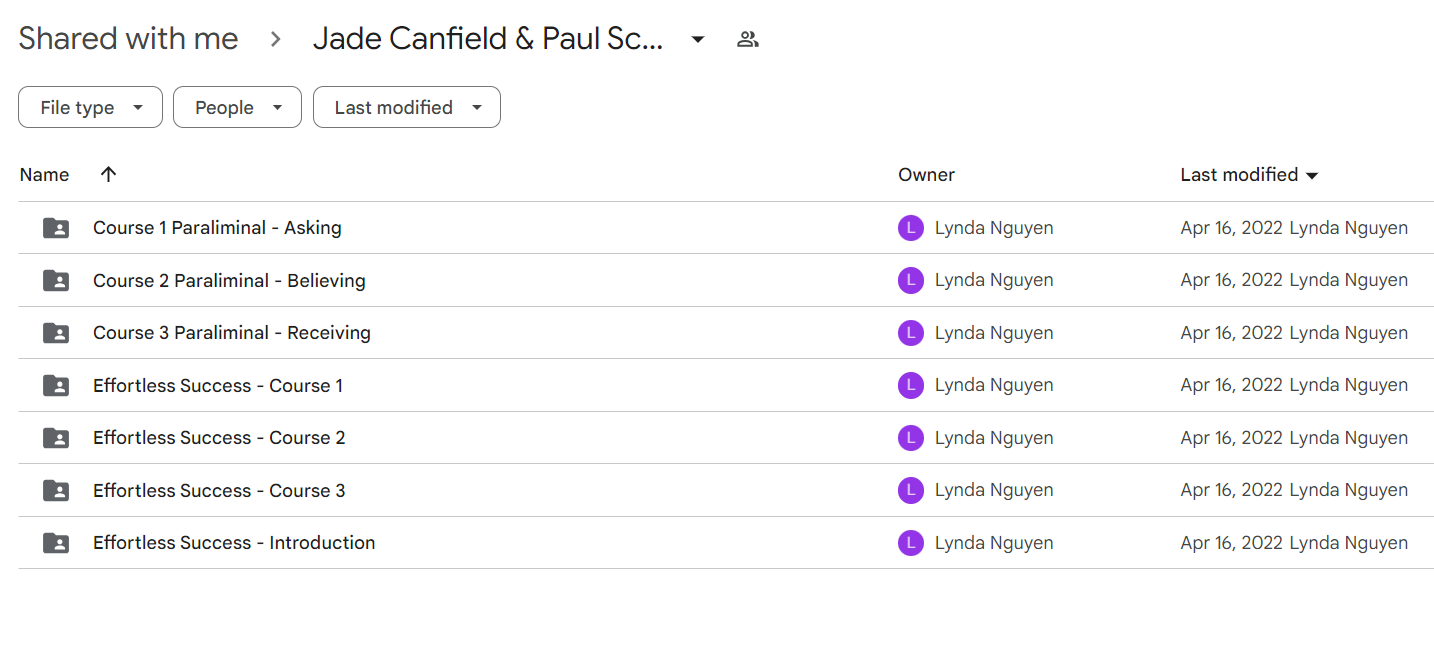Open the shared people icon beside folder title
The height and width of the screenshot is (653, 1434).
coord(747,40)
